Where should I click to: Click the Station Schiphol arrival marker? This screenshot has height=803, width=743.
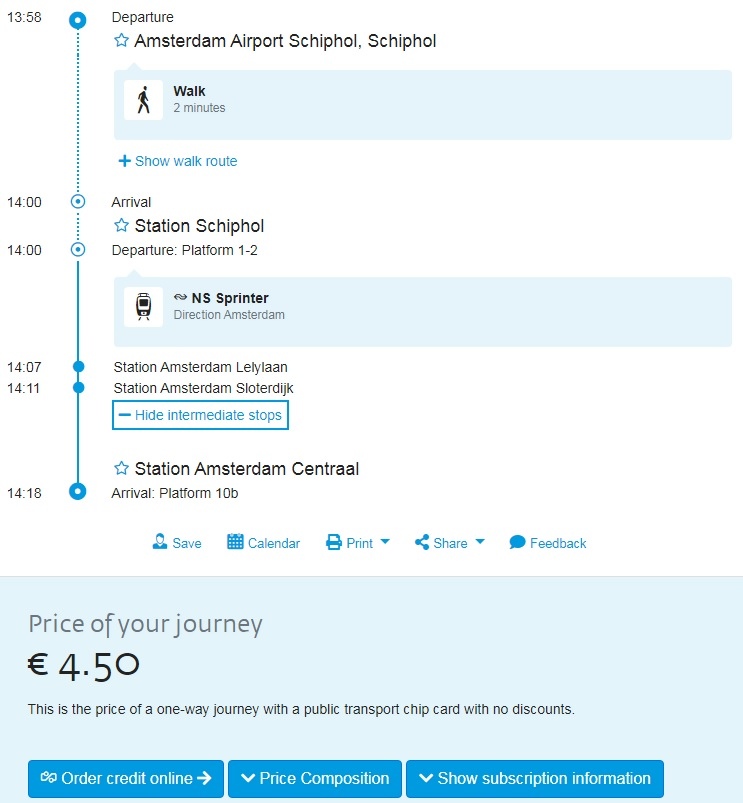coord(78,202)
